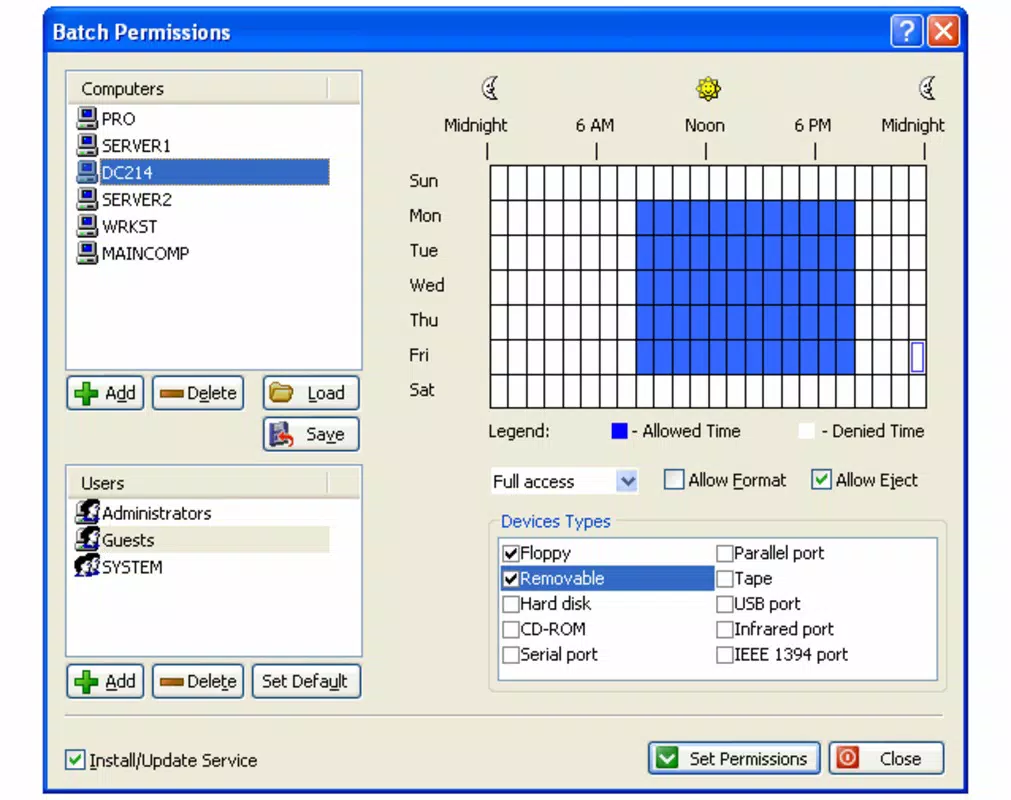Screen dimensions: 1011x800
Task: Click the SERVER1 computer icon
Action: tap(87, 145)
